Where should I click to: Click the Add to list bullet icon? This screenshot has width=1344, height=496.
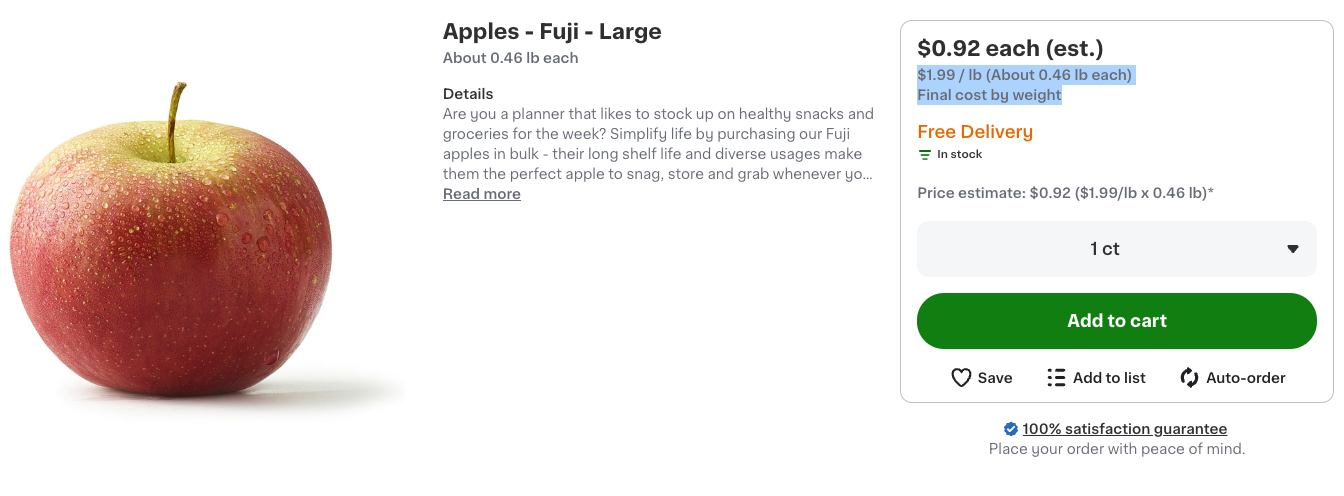[1056, 378]
